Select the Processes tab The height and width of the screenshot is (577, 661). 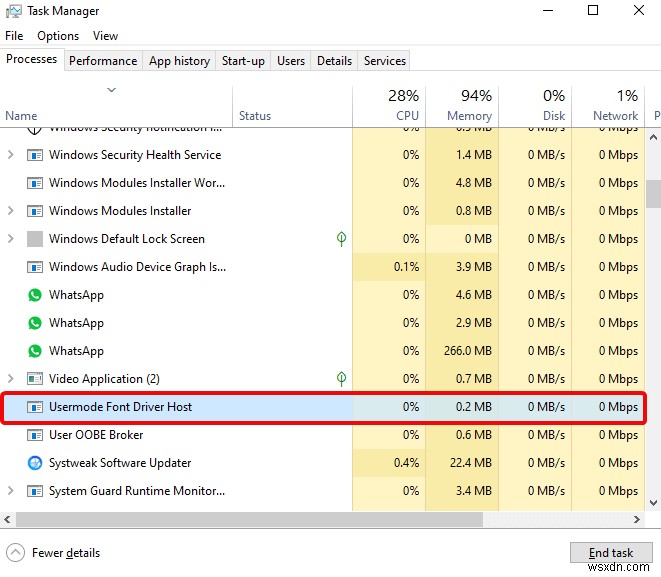click(32, 59)
